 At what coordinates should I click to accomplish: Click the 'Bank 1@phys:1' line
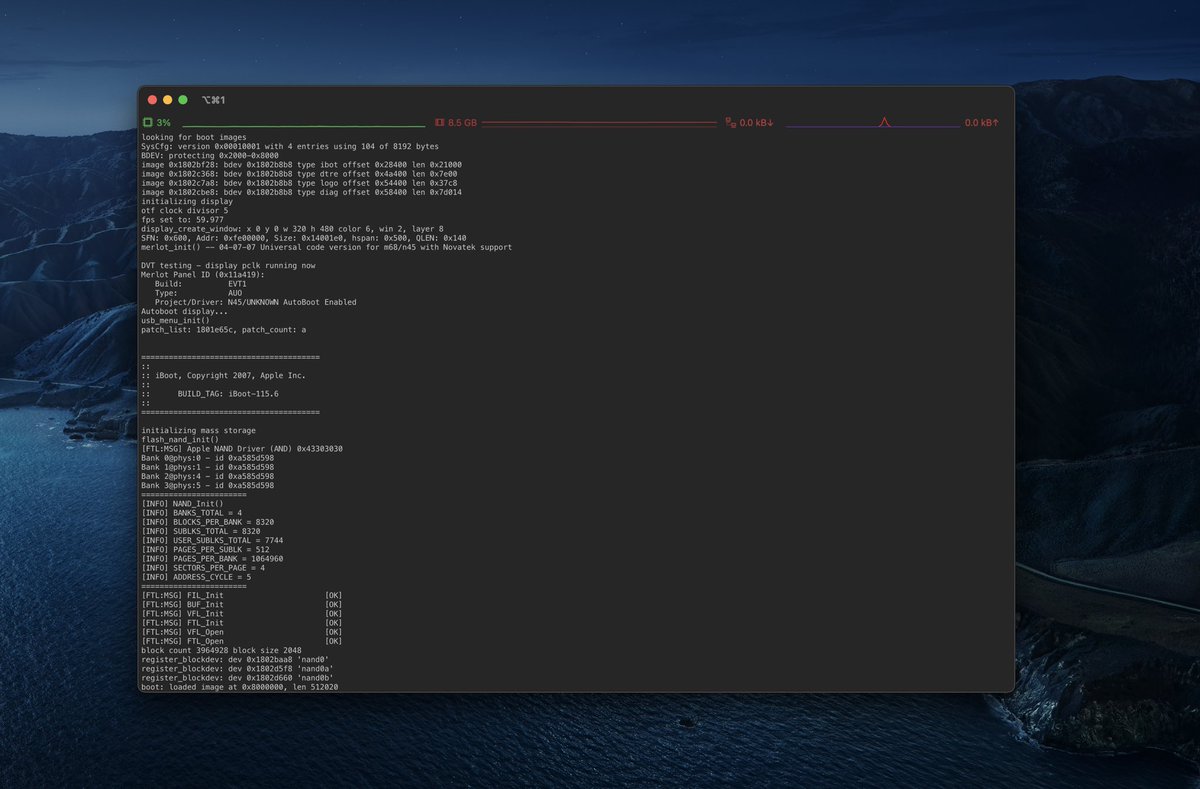208,466
